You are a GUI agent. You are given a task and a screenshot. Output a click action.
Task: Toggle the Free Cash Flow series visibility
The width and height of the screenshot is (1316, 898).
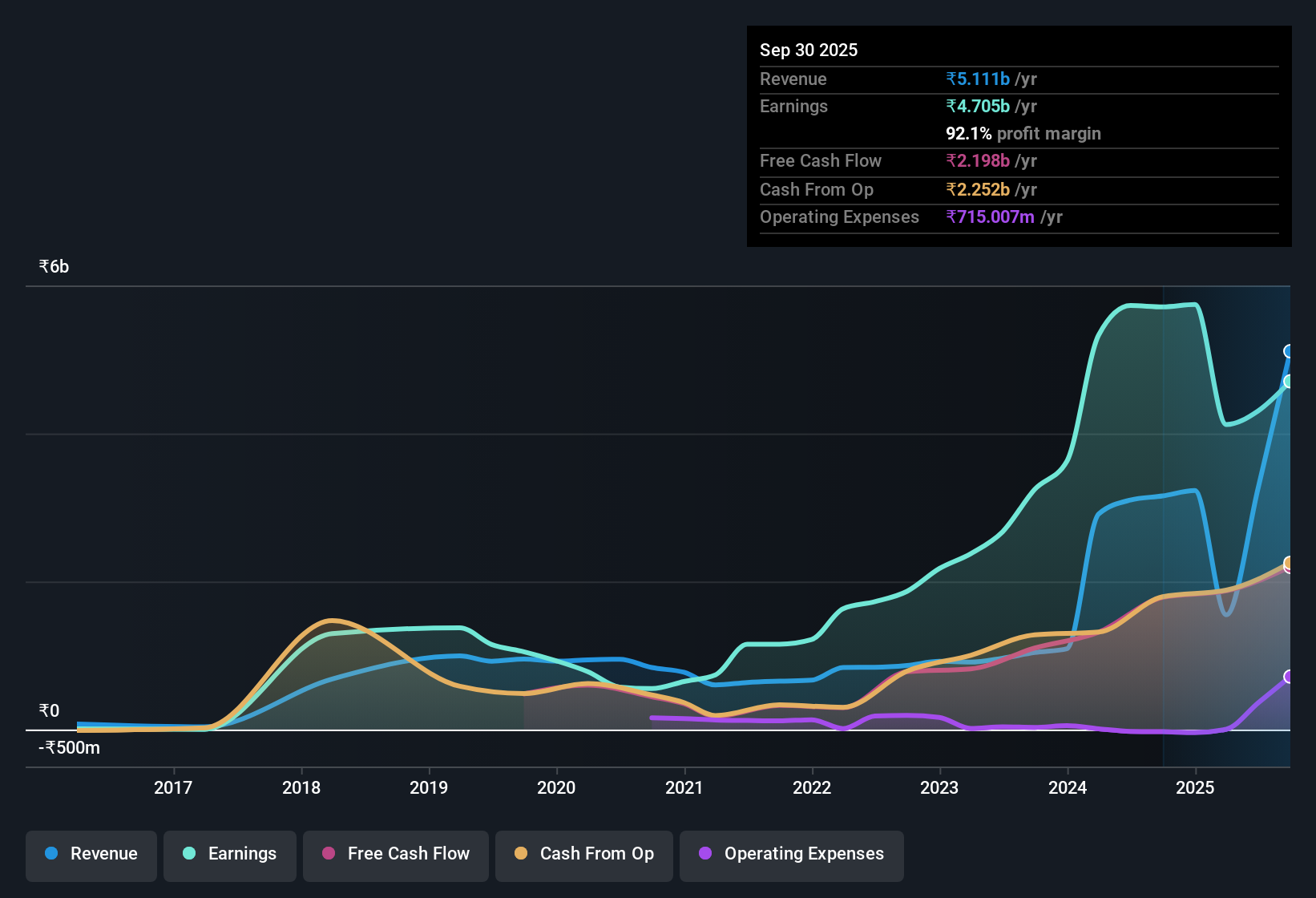point(395,854)
